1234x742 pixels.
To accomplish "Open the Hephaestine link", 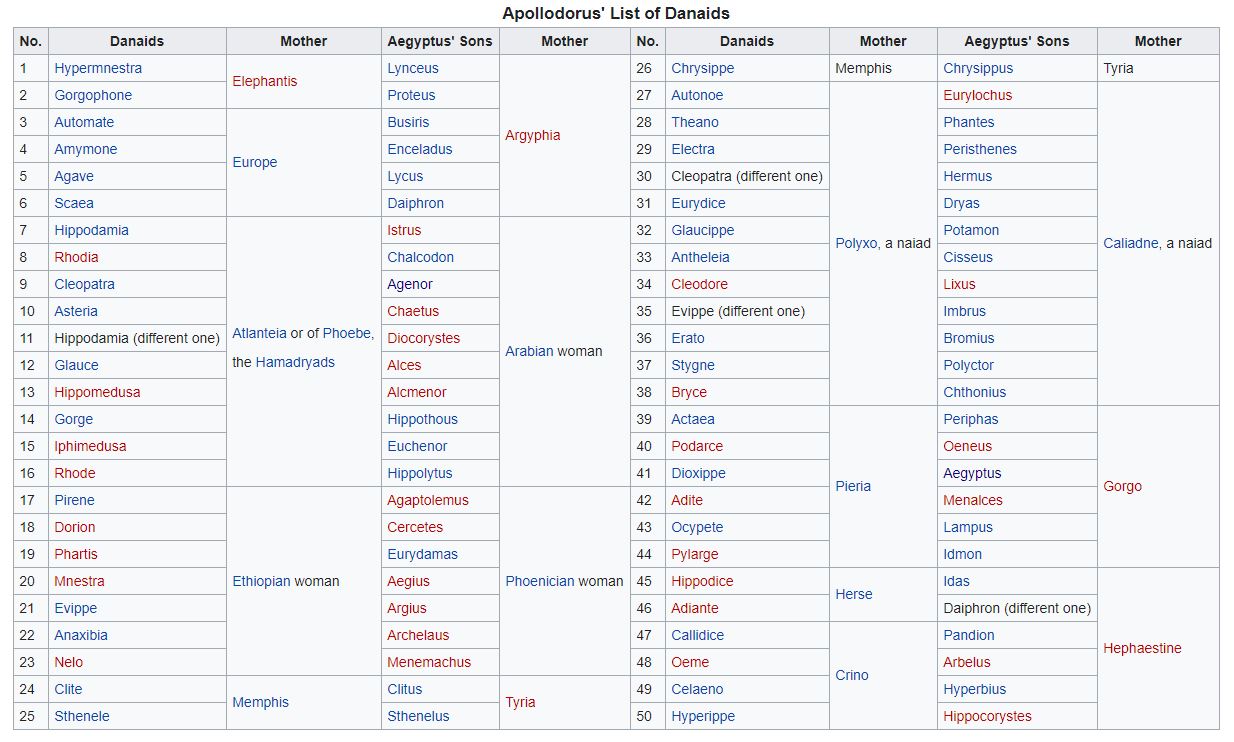I will click(x=1142, y=648).
